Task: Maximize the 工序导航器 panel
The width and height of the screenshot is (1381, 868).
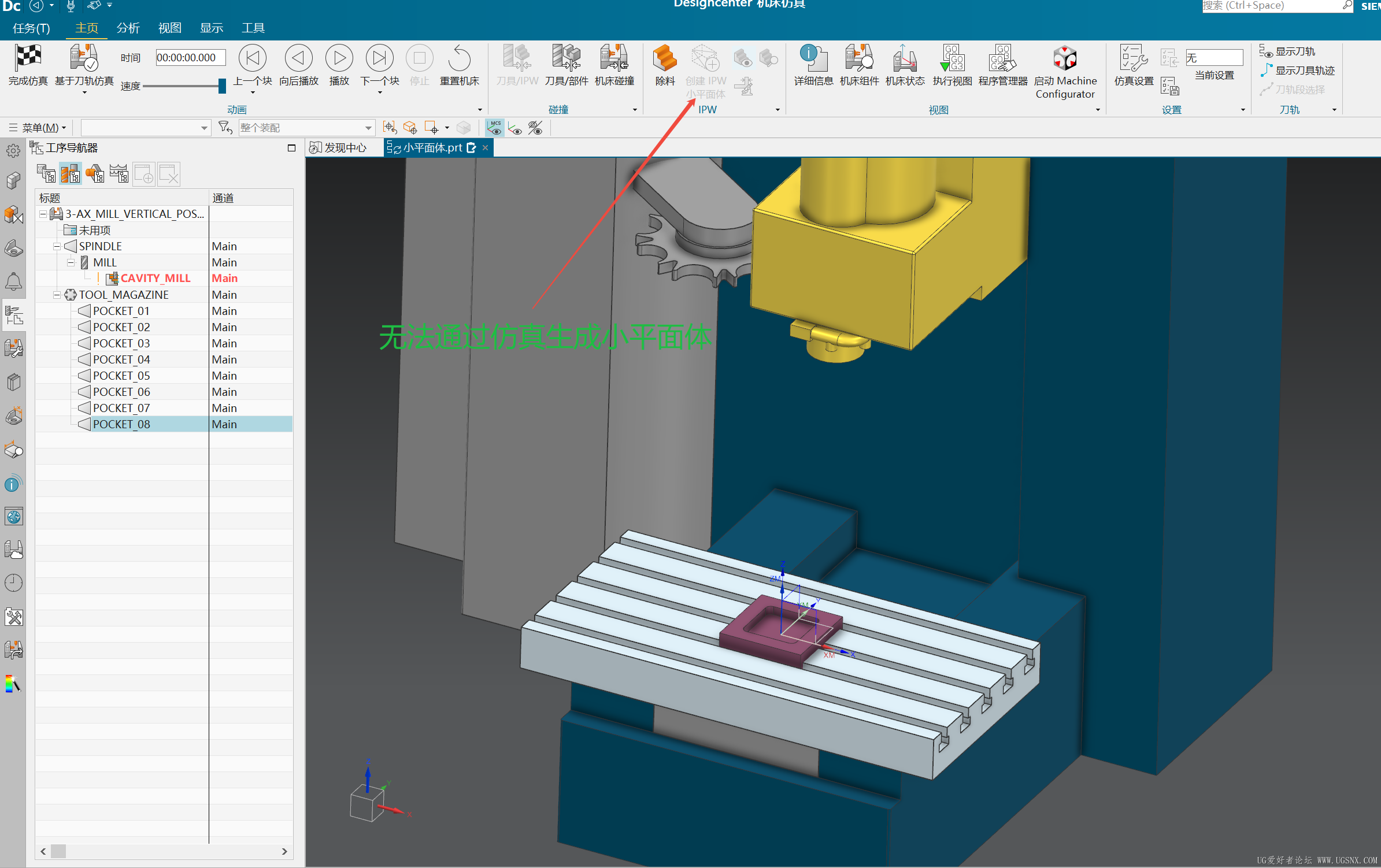Action: pos(291,148)
